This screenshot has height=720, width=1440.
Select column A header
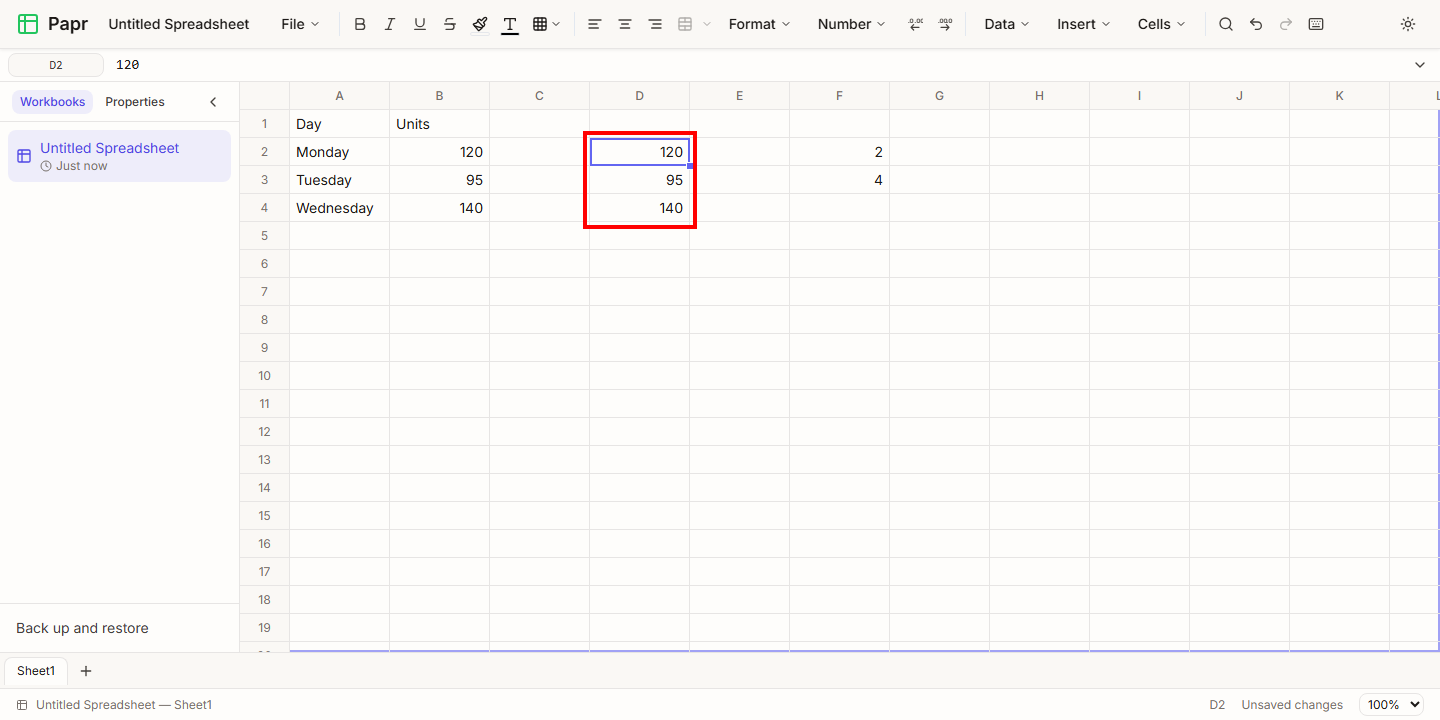tap(340, 96)
